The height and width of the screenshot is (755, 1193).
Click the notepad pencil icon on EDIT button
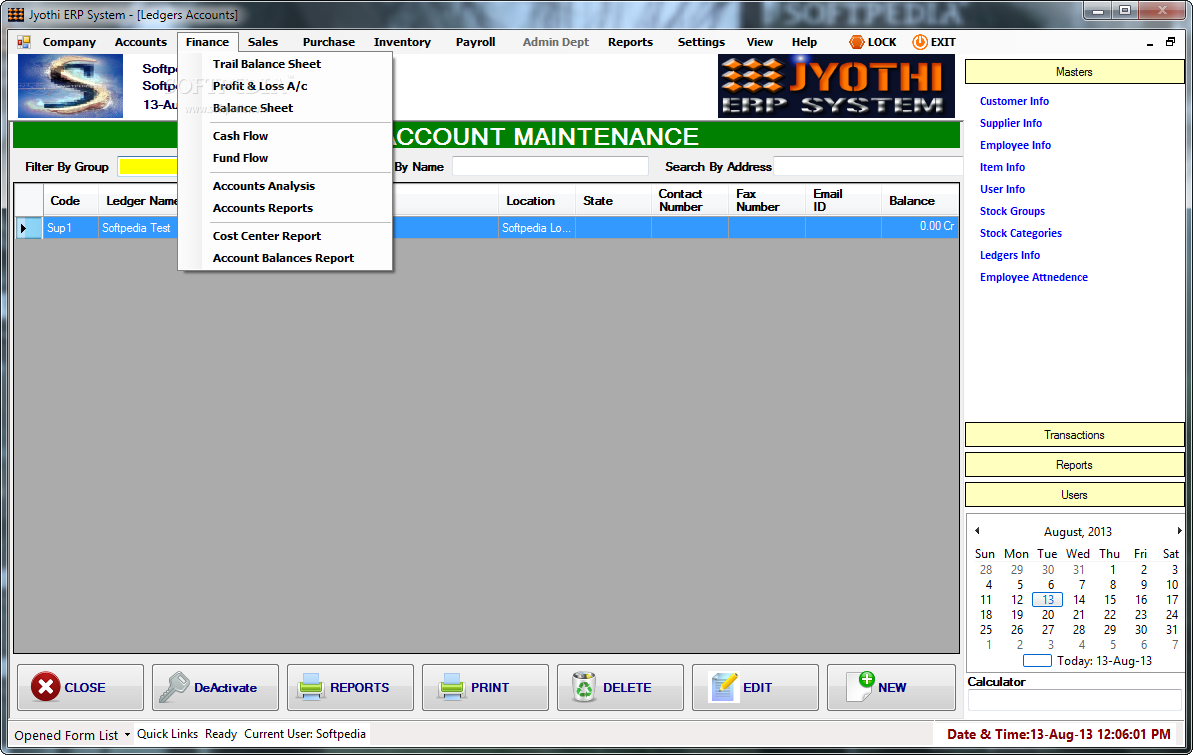click(x=724, y=687)
